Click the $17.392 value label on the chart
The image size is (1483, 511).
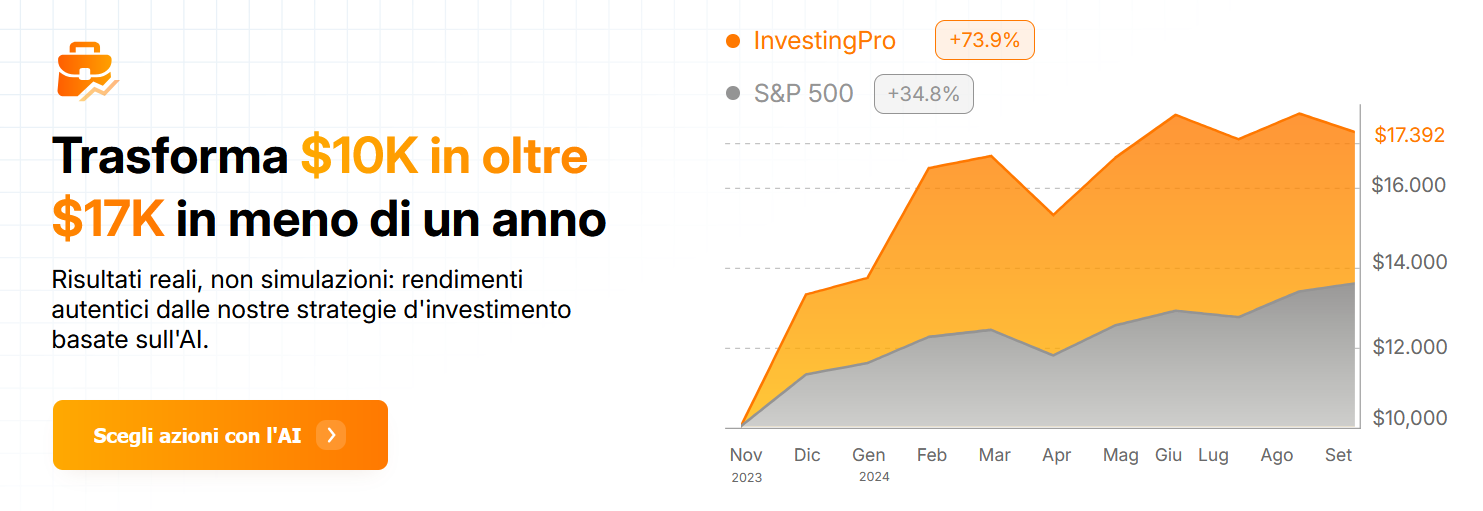click(x=1410, y=135)
